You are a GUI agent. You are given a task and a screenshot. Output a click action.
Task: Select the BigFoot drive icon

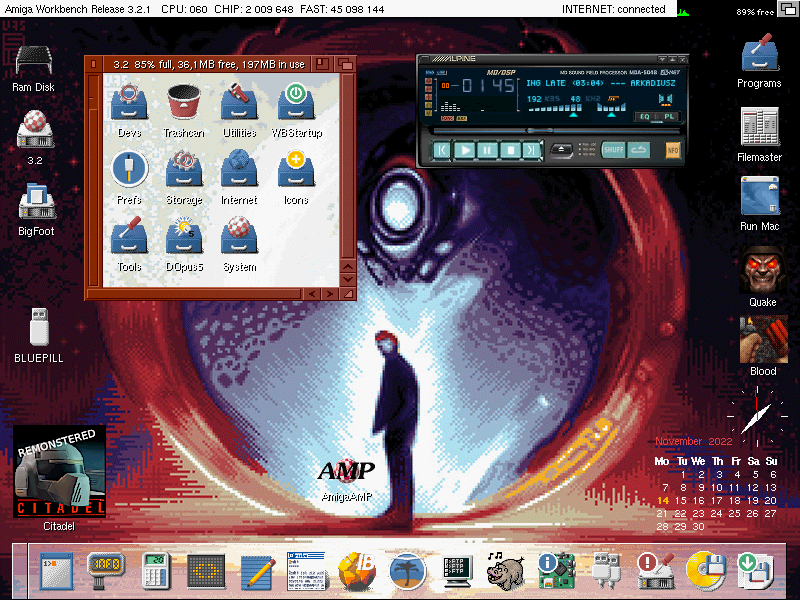click(36, 202)
